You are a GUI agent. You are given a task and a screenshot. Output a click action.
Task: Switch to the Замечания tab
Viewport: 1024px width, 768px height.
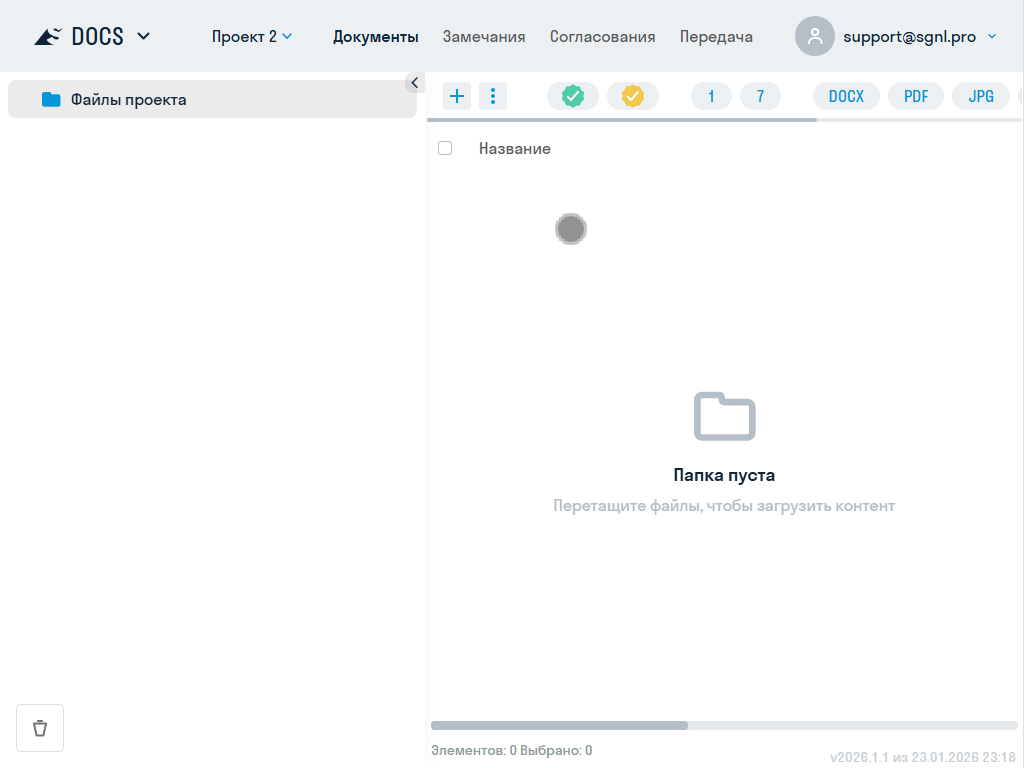pyautogui.click(x=484, y=37)
